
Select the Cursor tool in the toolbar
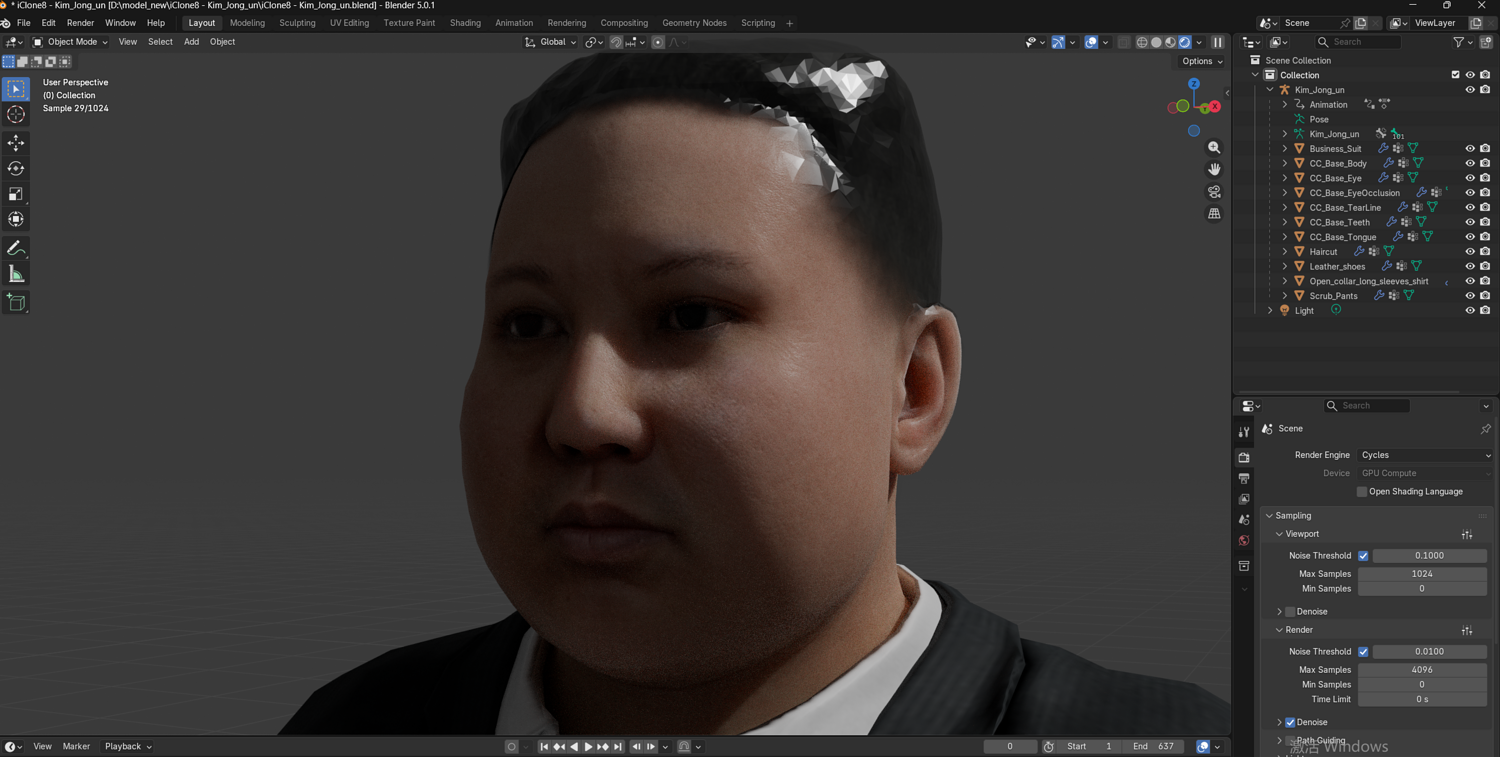[16, 115]
